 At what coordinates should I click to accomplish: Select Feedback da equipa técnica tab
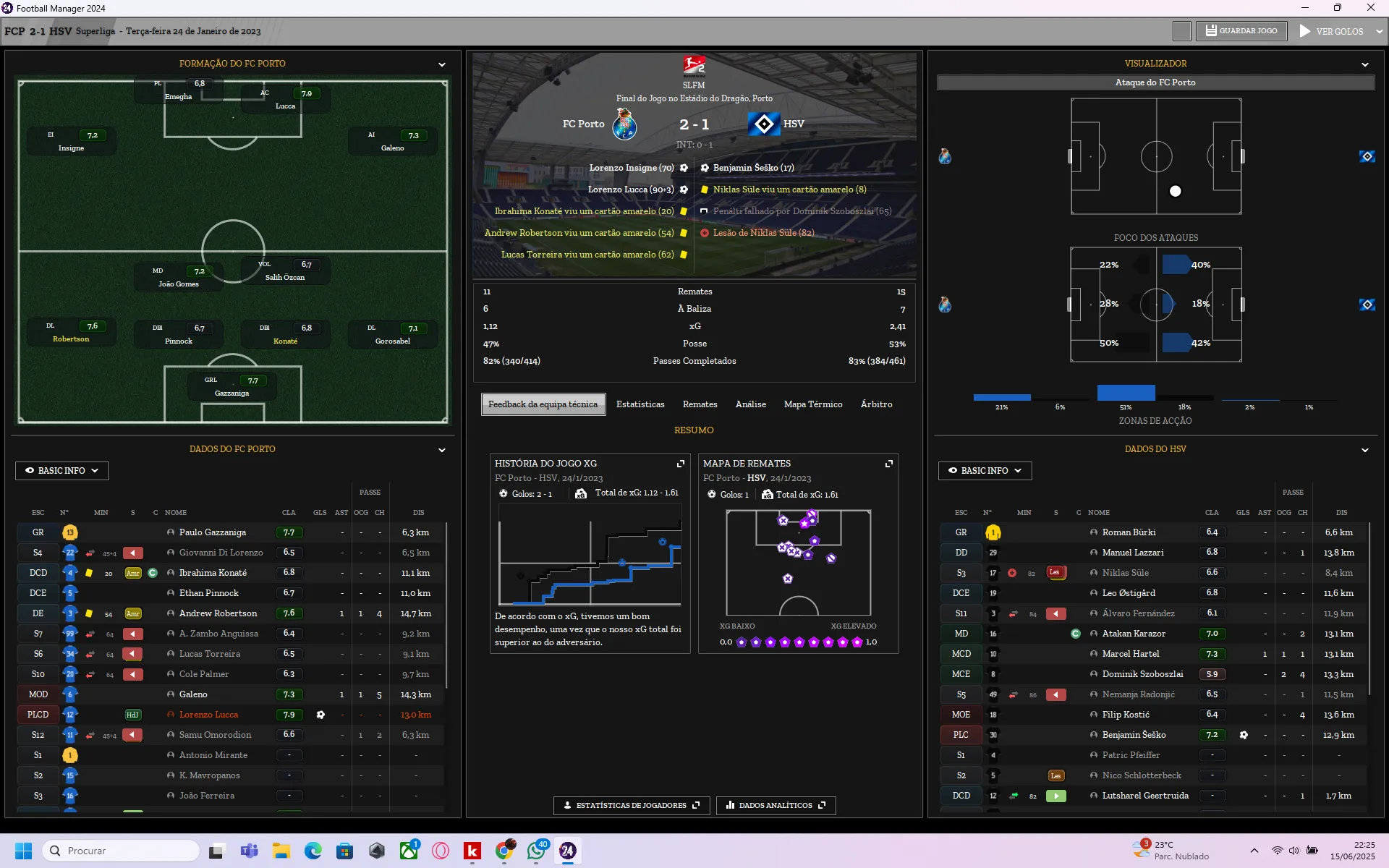coord(543,405)
